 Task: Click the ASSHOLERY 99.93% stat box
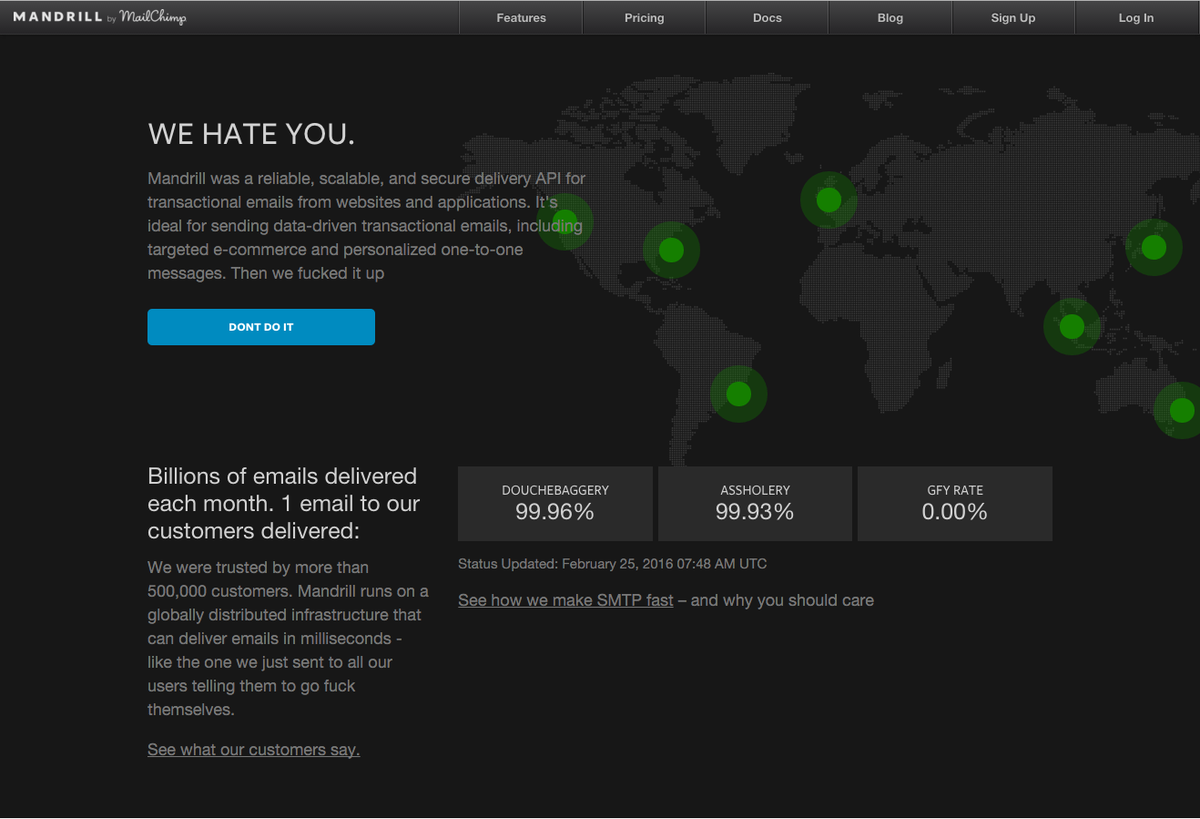tap(755, 503)
